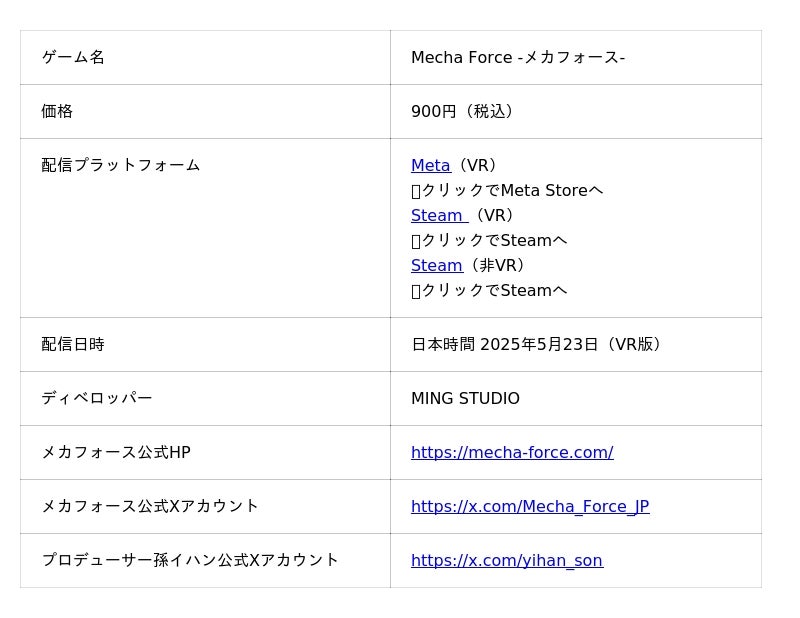Open the yihan_son X account link
The image size is (800, 618).
[x=507, y=561]
